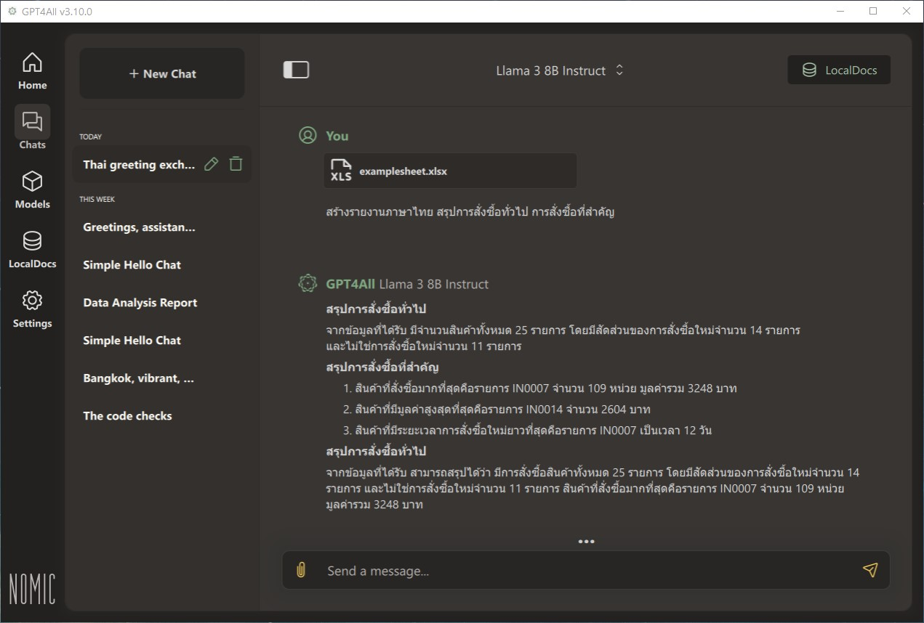This screenshot has height=623, width=924.
Task: Go to the Models section
Action: [x=32, y=189]
